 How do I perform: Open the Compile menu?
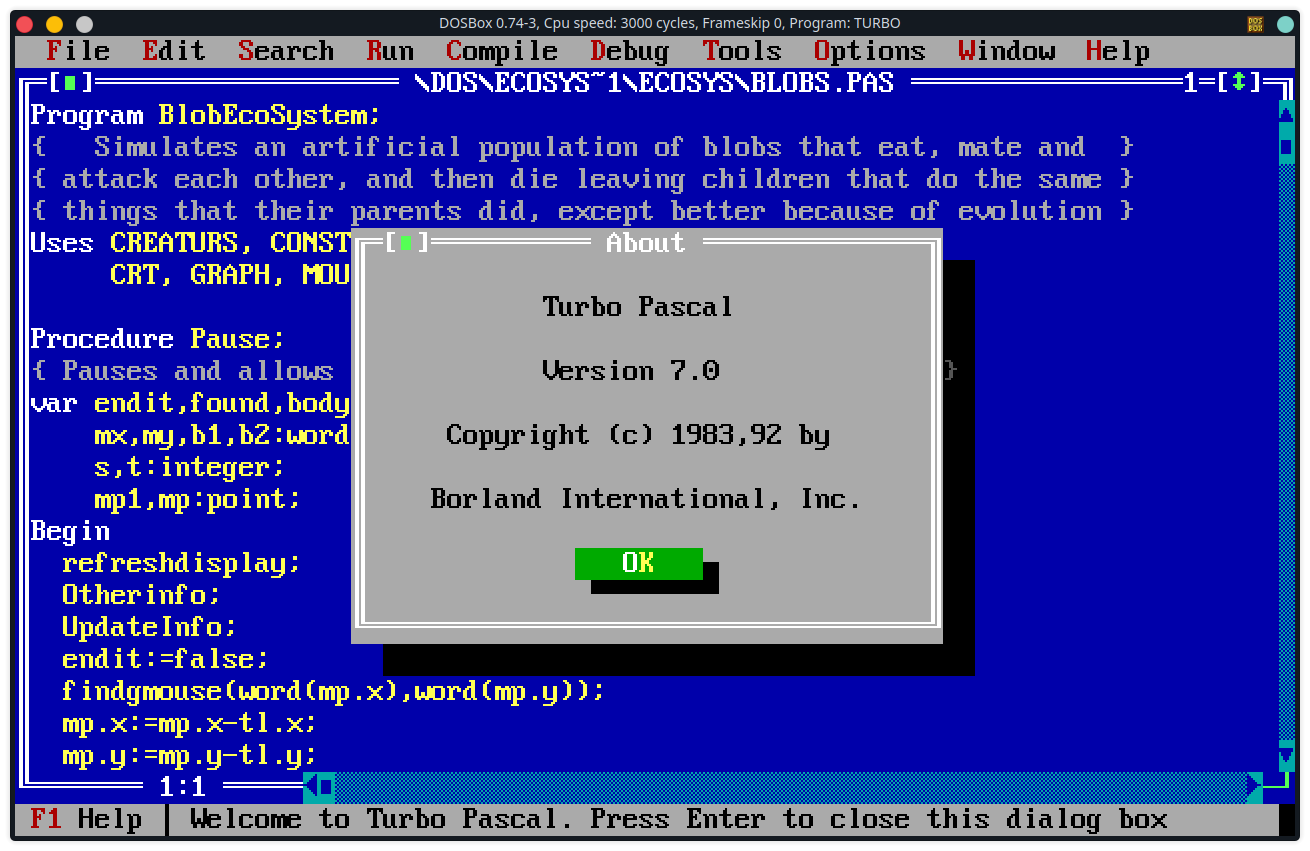coord(502,51)
